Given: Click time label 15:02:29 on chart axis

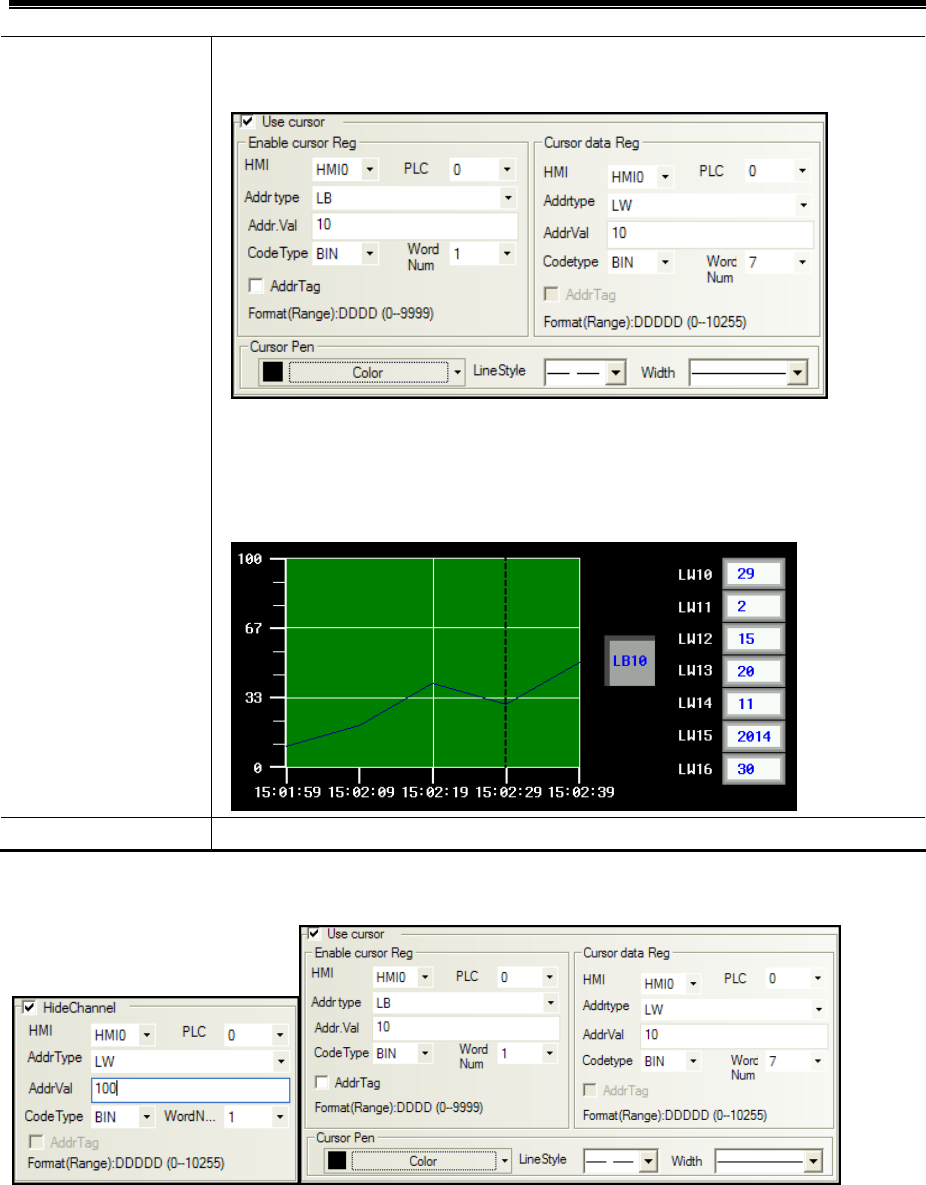Looking at the screenshot, I should tap(508, 792).
